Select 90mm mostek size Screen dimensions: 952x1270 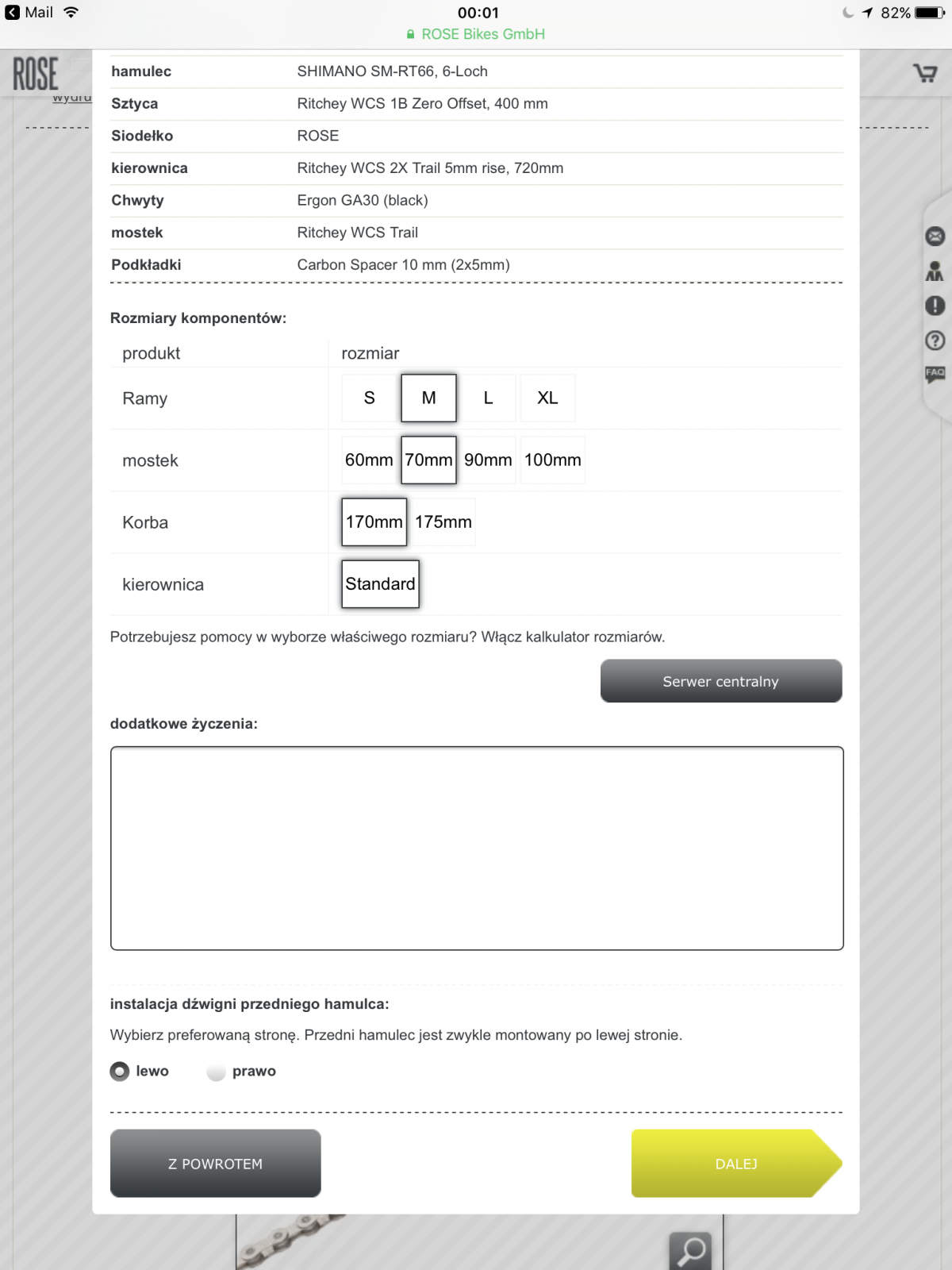coord(488,460)
